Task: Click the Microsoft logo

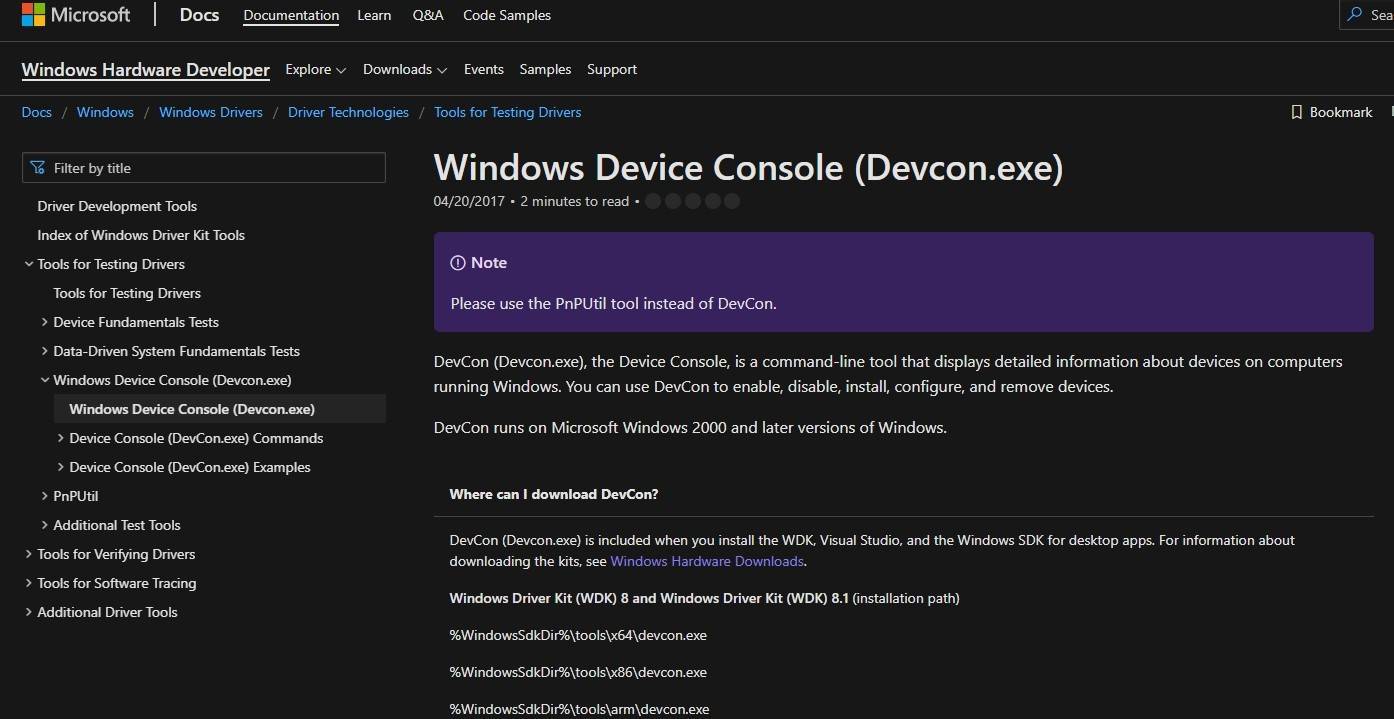Action: click(33, 15)
